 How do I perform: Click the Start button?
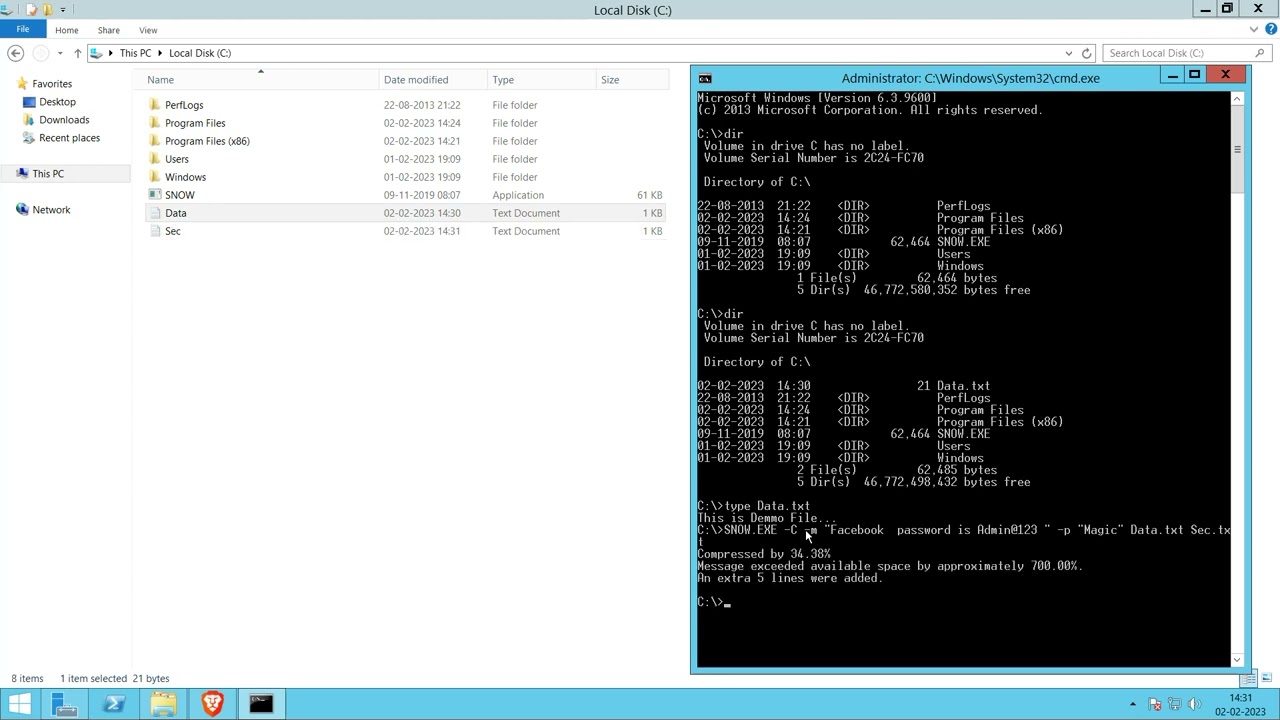pyautogui.click(x=19, y=704)
